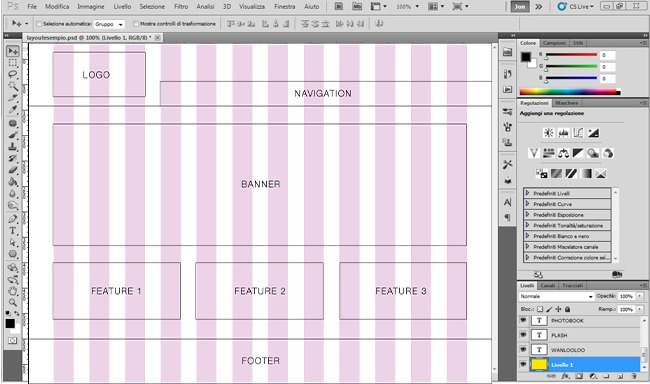Add a Photo Filter adjustment

click(593, 153)
